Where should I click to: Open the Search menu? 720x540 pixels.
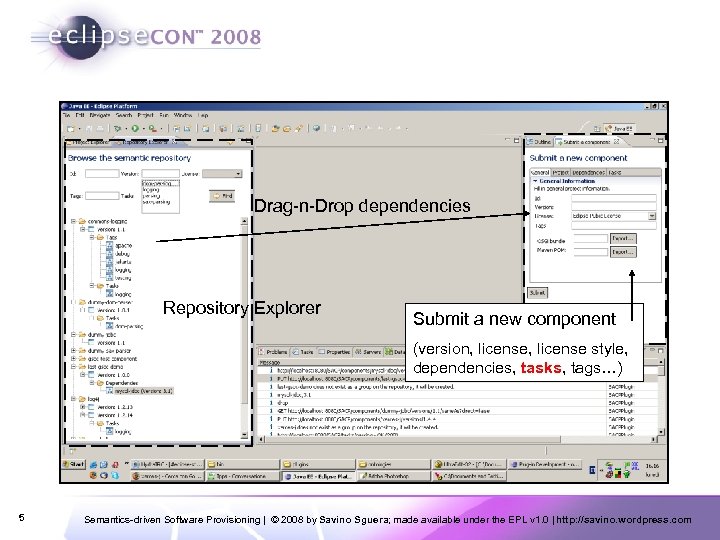tap(124, 115)
